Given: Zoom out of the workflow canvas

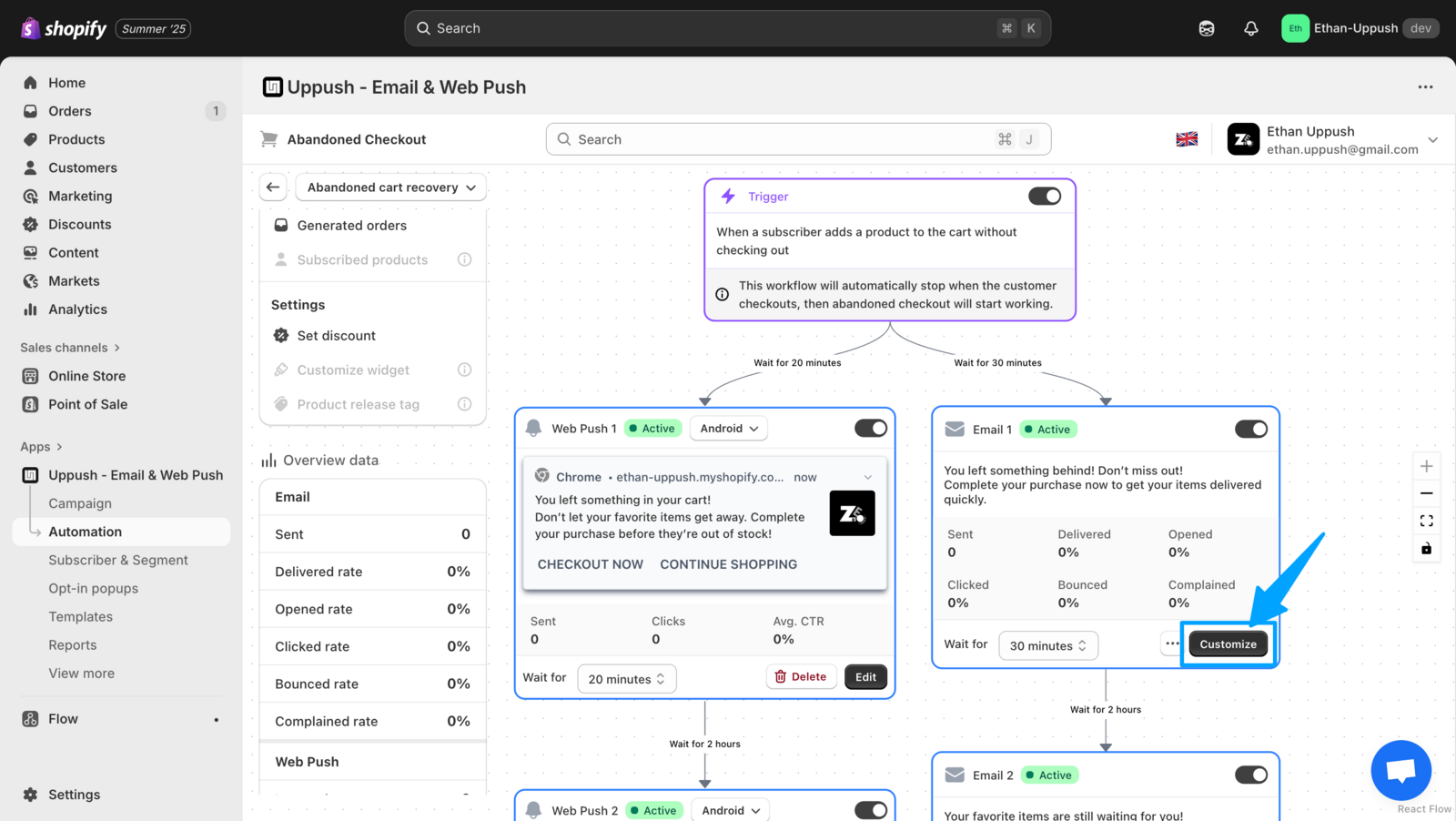Looking at the screenshot, I should tap(1426, 493).
